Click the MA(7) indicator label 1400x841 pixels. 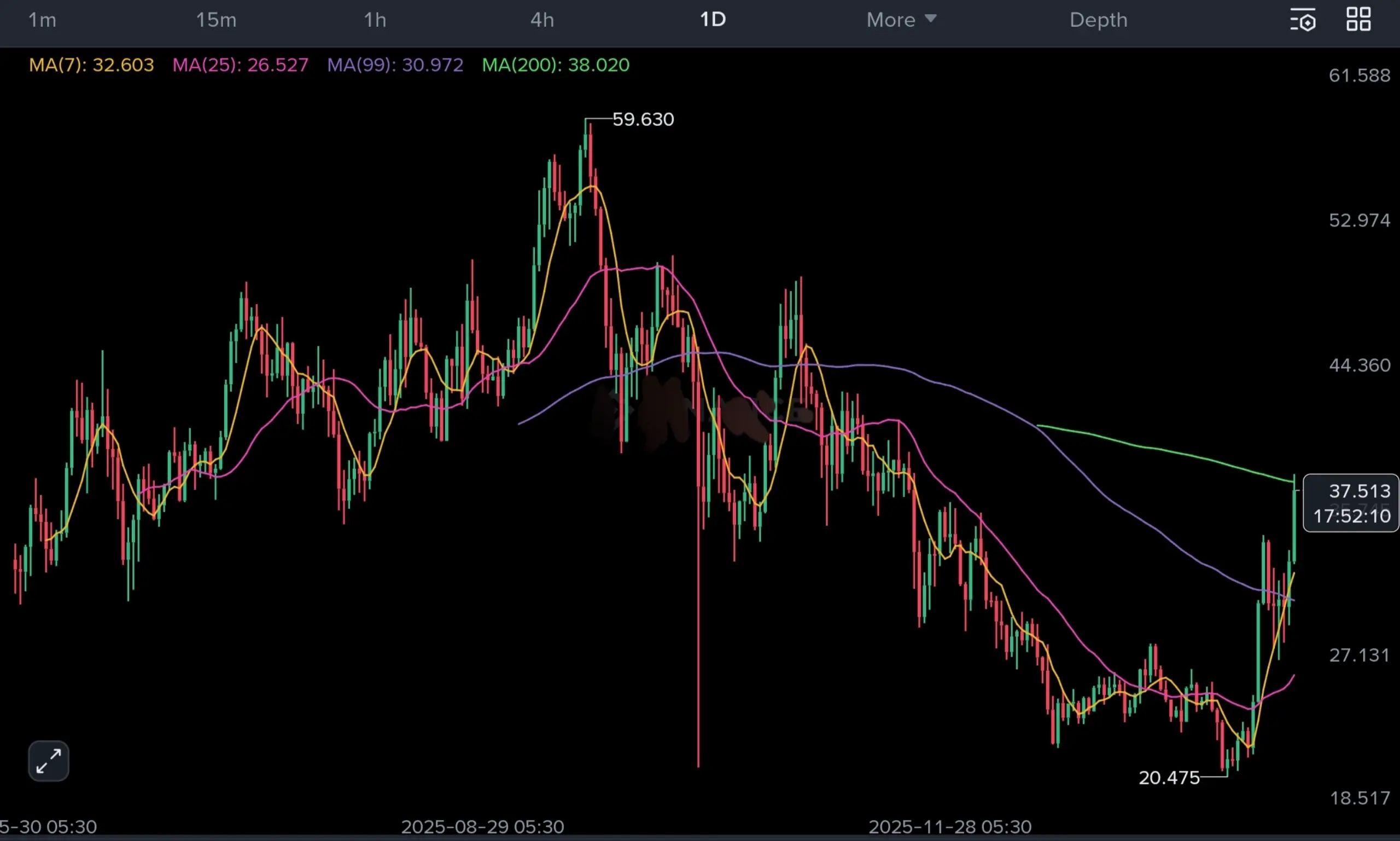pyautogui.click(x=91, y=65)
